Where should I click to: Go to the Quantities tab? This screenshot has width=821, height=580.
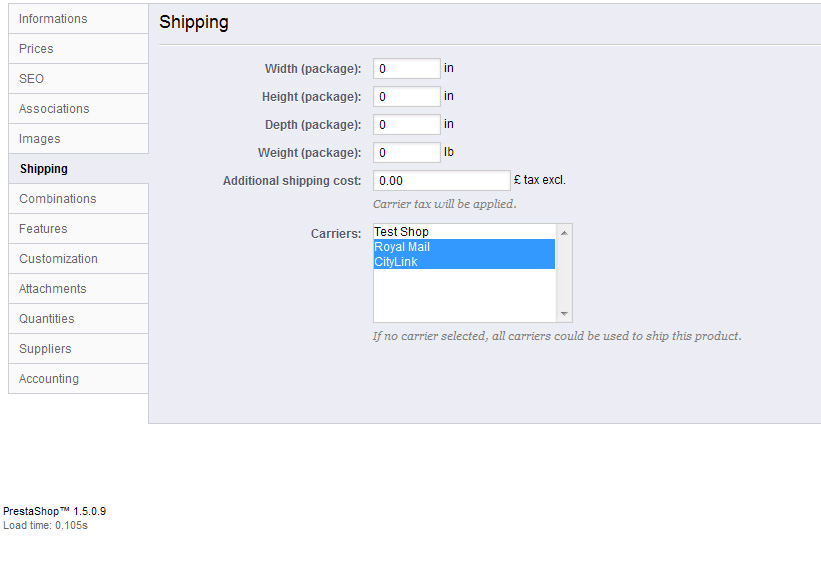pyautogui.click(x=79, y=319)
